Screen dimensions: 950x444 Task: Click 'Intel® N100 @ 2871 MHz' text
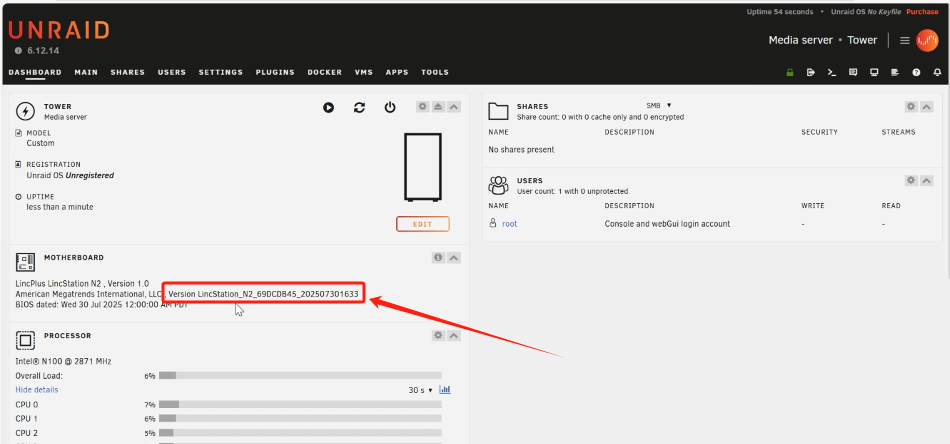click(x=63, y=361)
